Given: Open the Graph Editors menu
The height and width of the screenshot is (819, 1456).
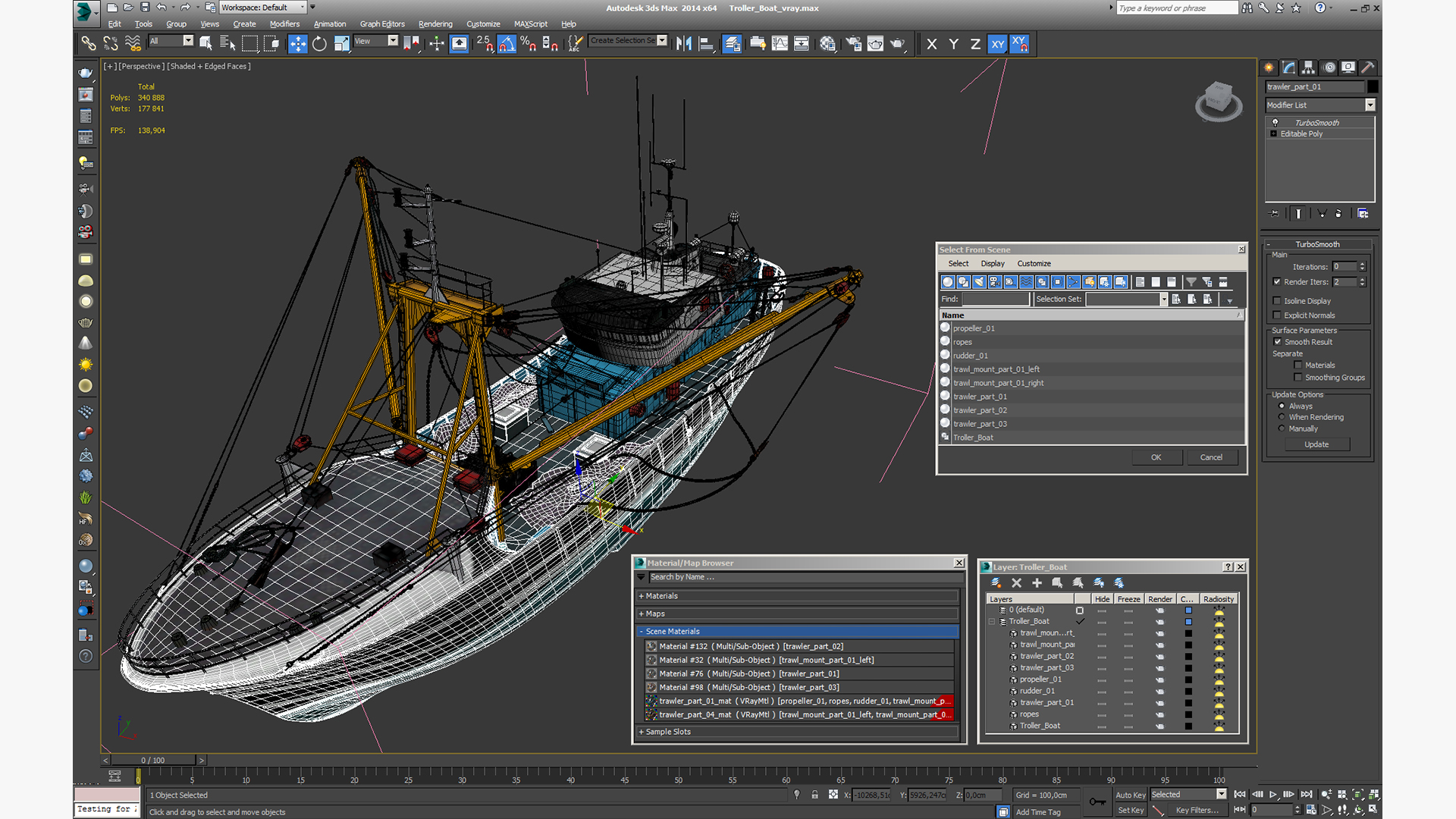Looking at the screenshot, I should (382, 24).
